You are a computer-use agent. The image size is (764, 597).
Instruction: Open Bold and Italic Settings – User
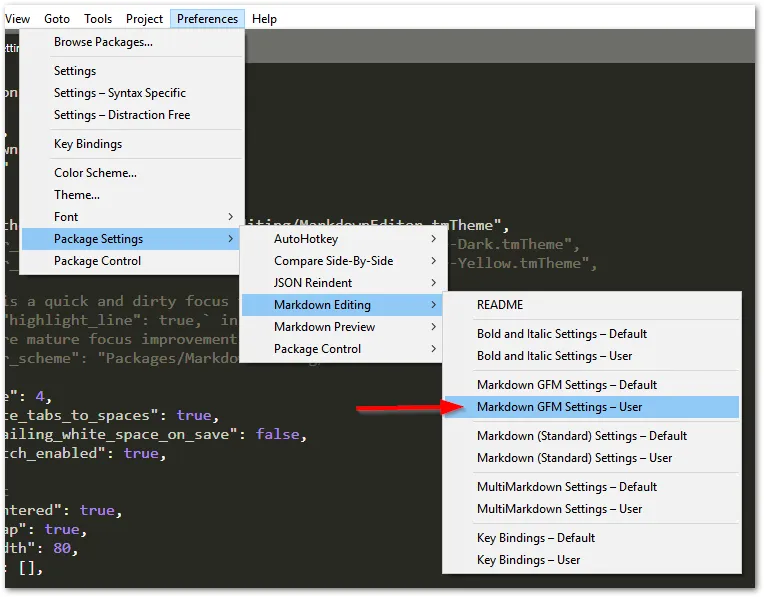[x=592, y=356]
